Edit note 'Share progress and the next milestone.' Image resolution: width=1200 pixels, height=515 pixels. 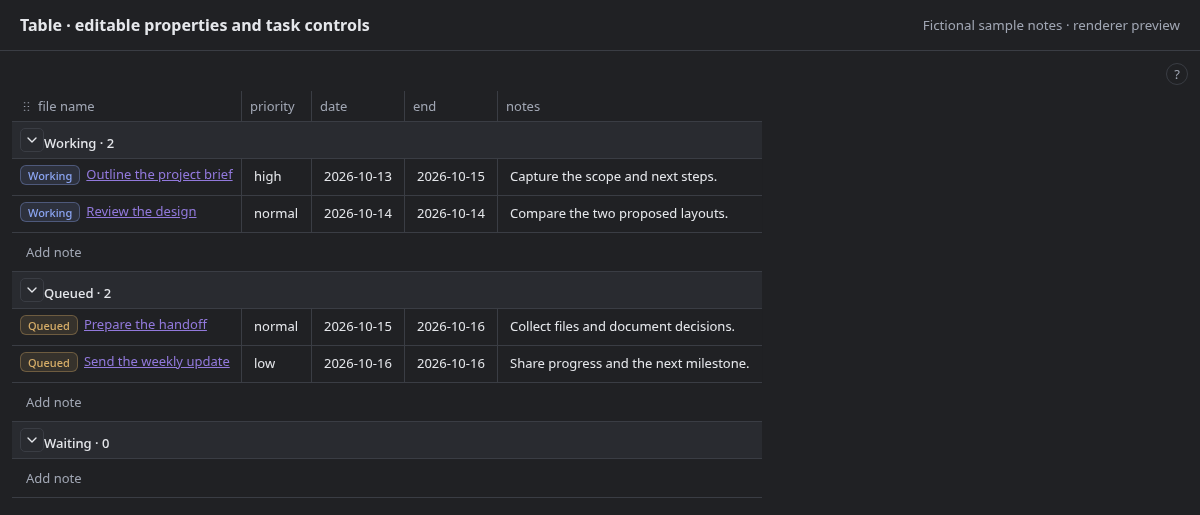pyautogui.click(x=630, y=364)
